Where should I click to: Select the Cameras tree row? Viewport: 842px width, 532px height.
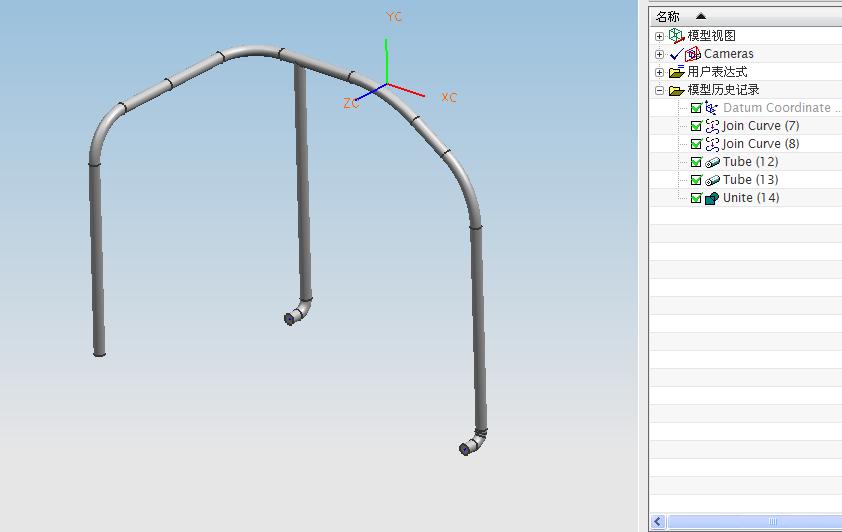[746, 54]
